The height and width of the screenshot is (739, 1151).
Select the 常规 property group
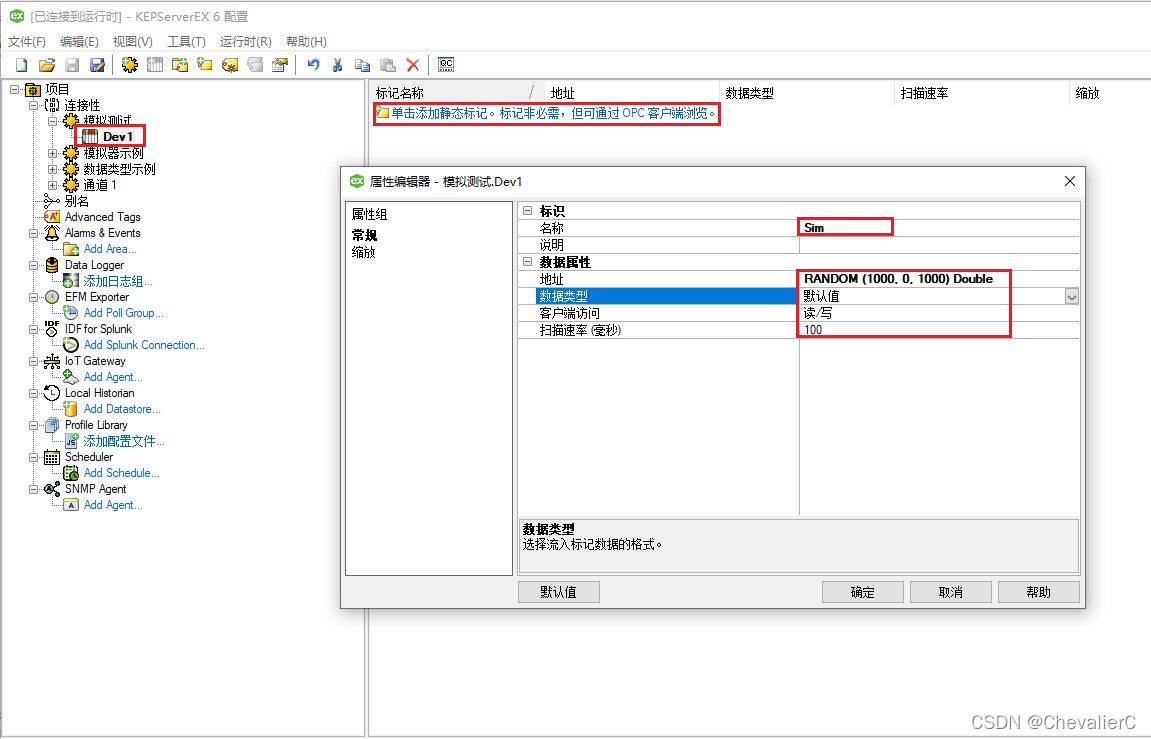point(364,235)
